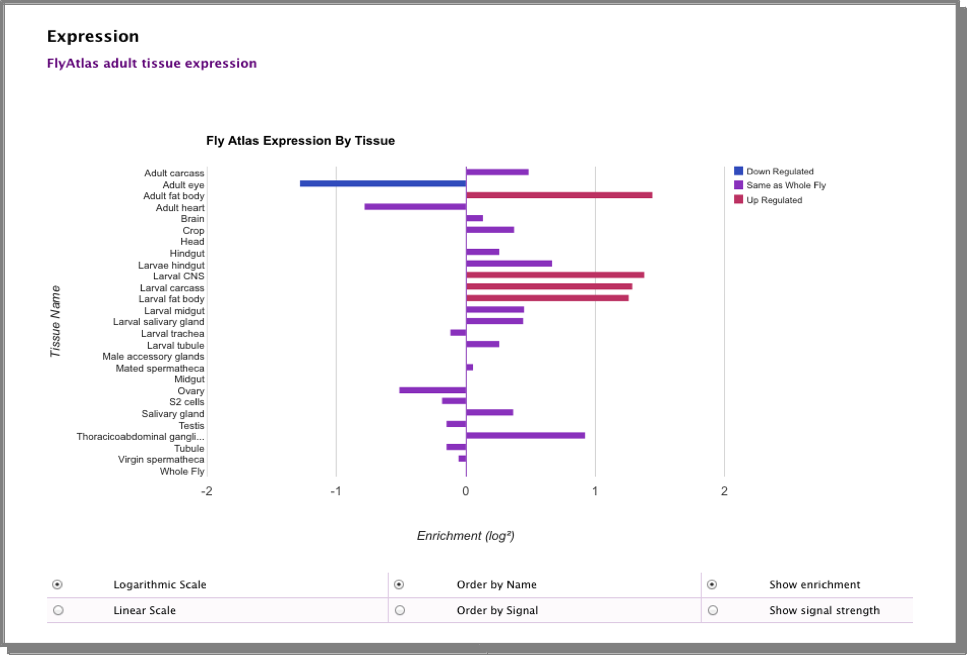Click the Mated spermatheca label

coord(160,368)
